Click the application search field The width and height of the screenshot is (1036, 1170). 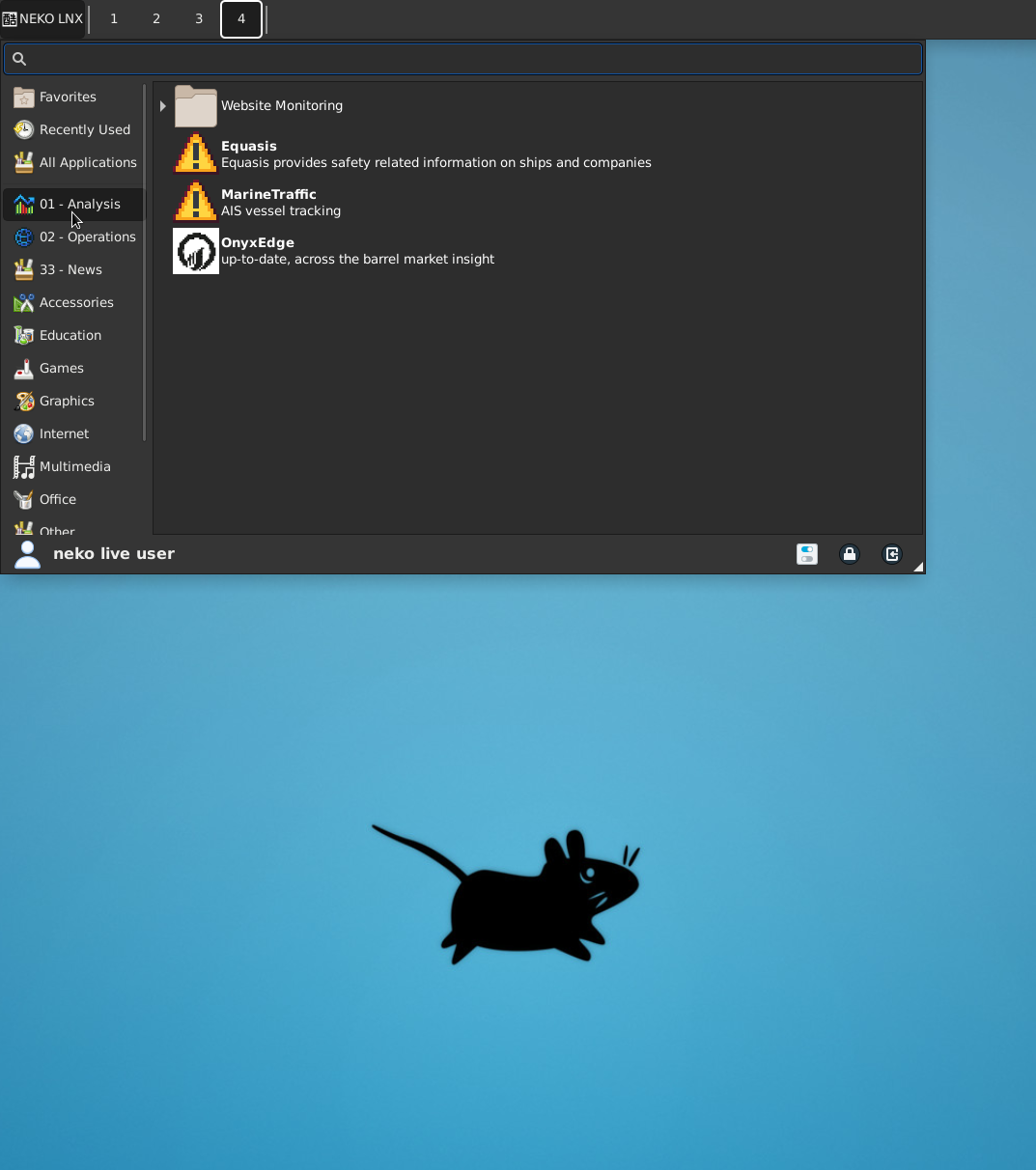[x=463, y=59]
